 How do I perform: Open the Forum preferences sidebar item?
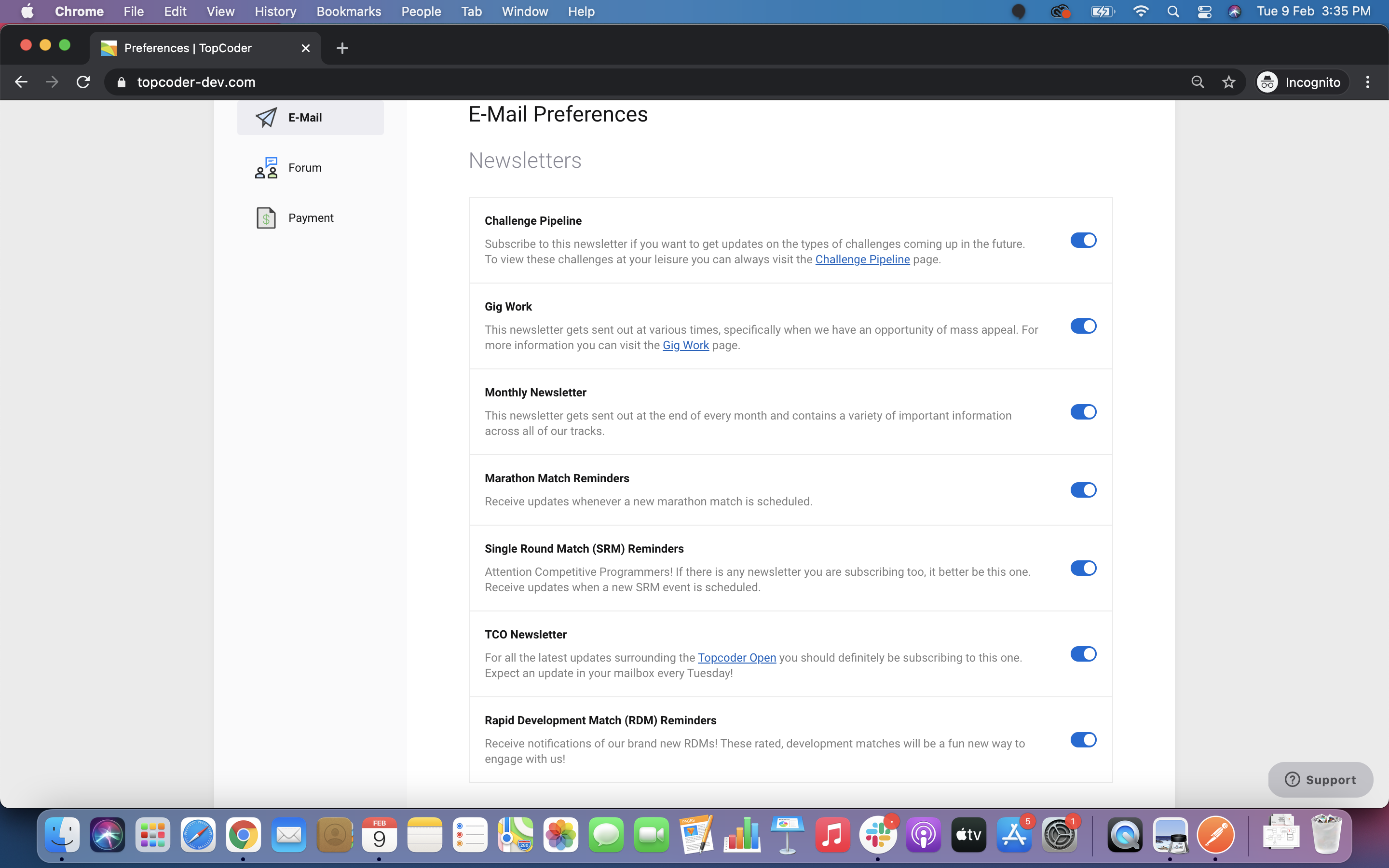[310, 168]
